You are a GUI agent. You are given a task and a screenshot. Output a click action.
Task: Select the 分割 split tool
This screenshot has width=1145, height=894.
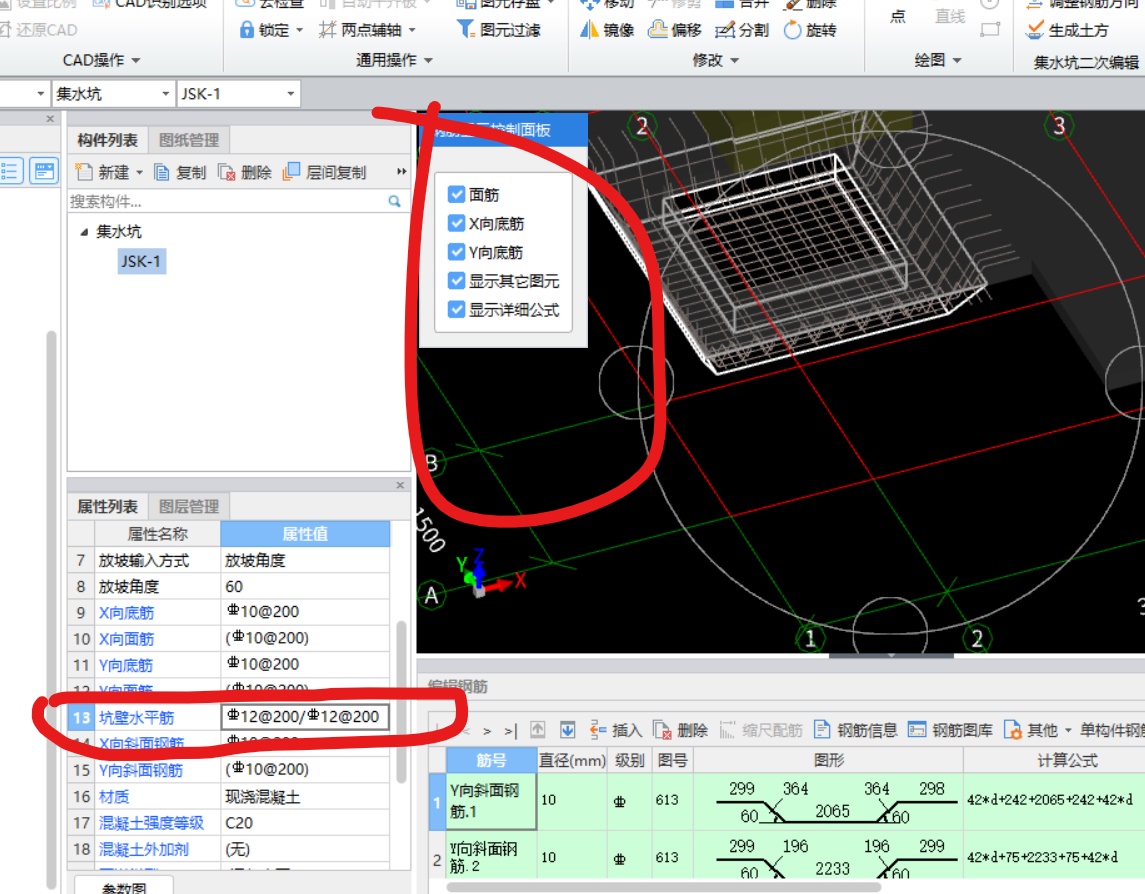tap(742, 30)
